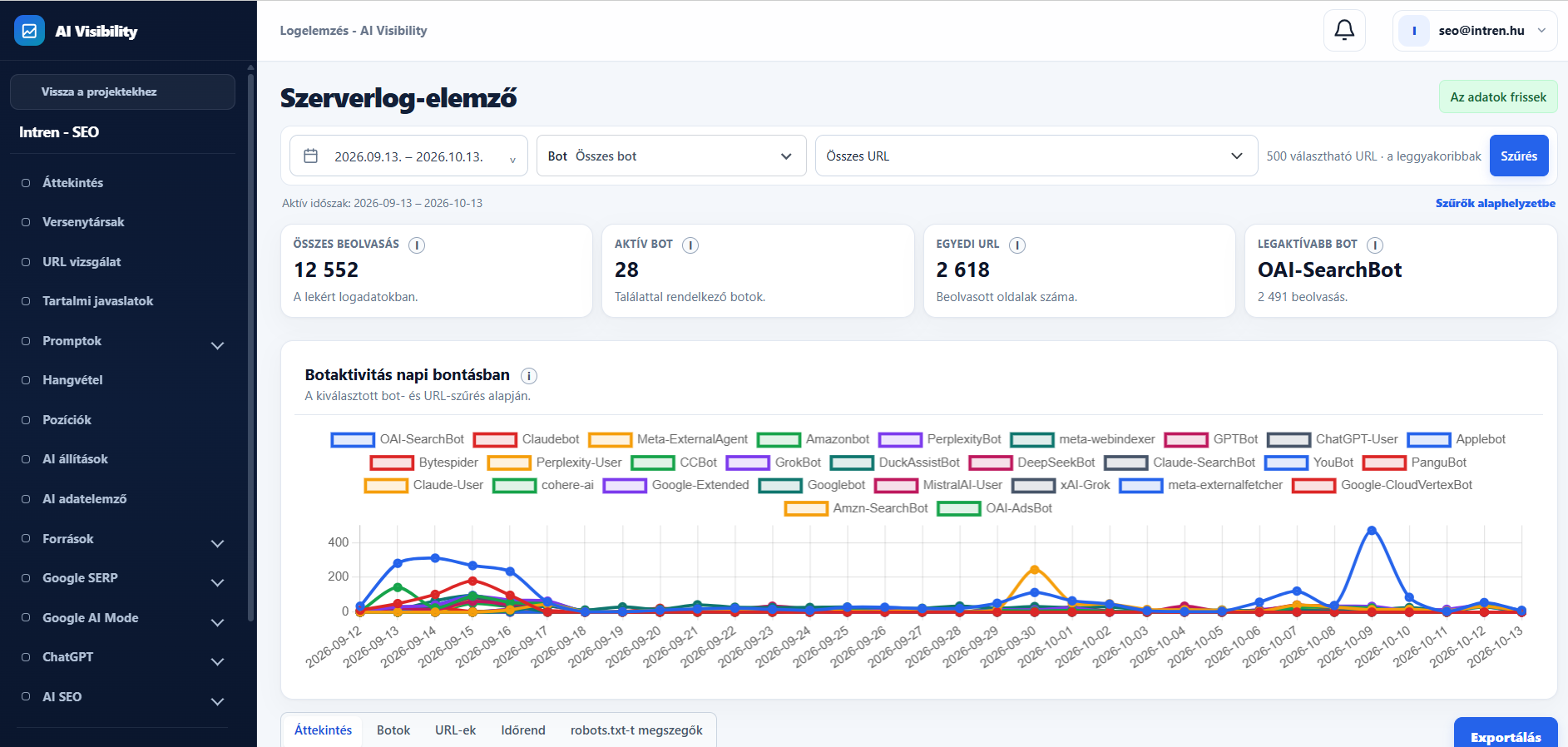
Task: Open info icon beside Botaktivitás napi bontásban
Action: 529,376
